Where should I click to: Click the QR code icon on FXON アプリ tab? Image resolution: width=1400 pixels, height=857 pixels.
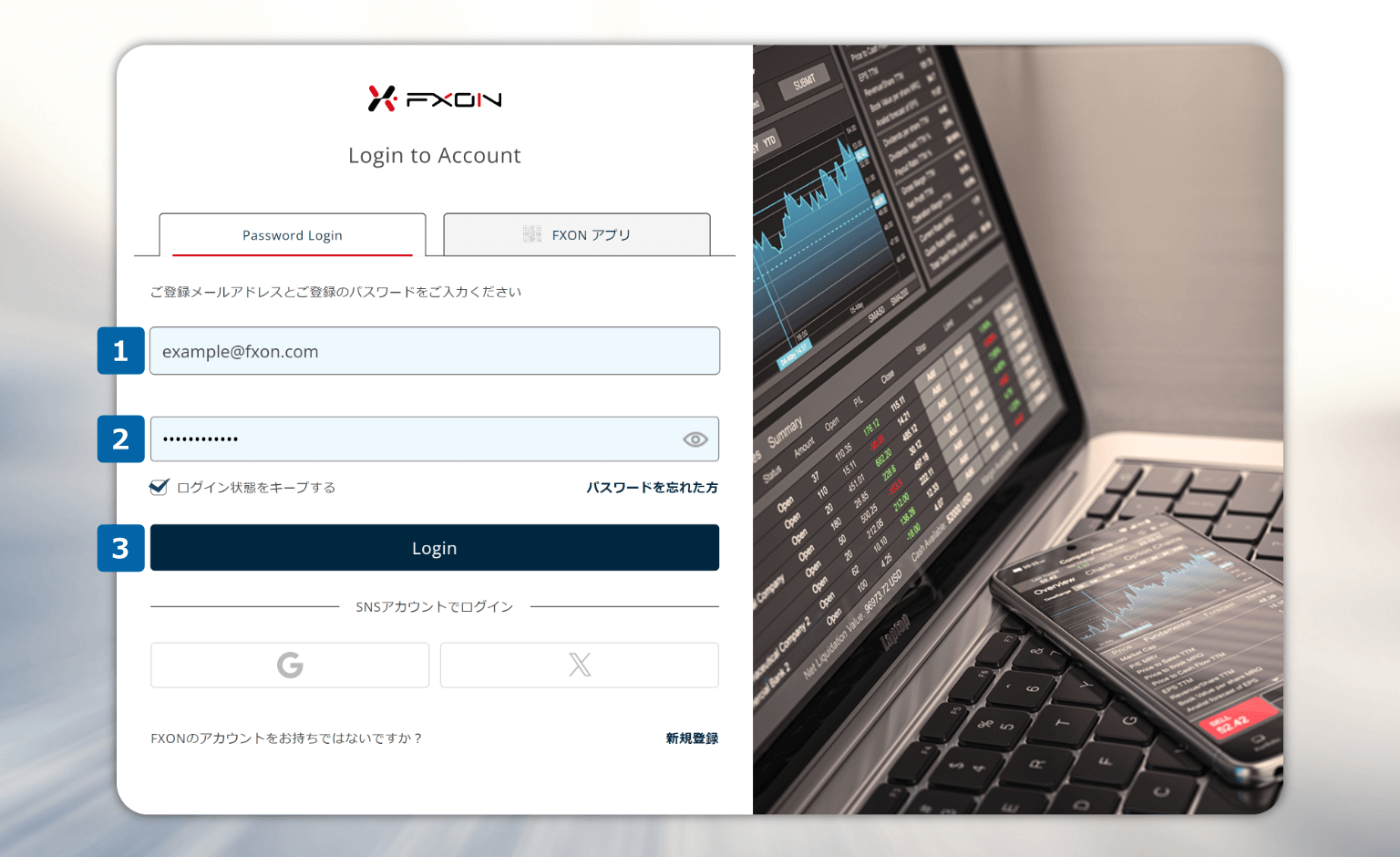click(532, 234)
